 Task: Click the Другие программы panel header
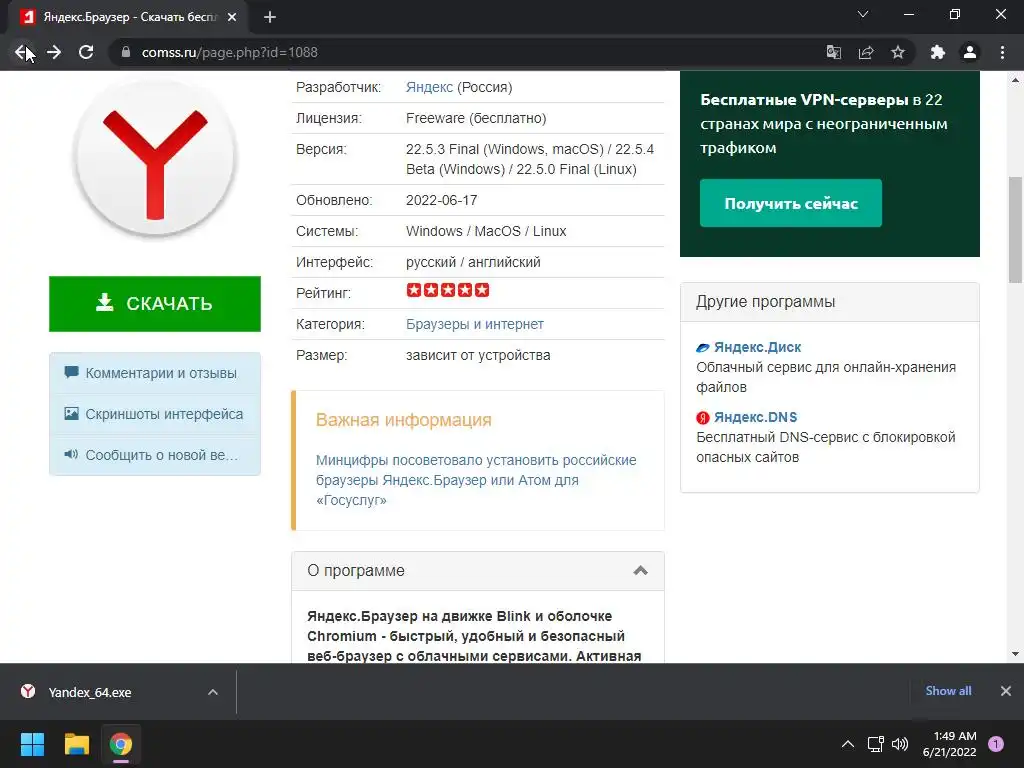click(x=829, y=302)
